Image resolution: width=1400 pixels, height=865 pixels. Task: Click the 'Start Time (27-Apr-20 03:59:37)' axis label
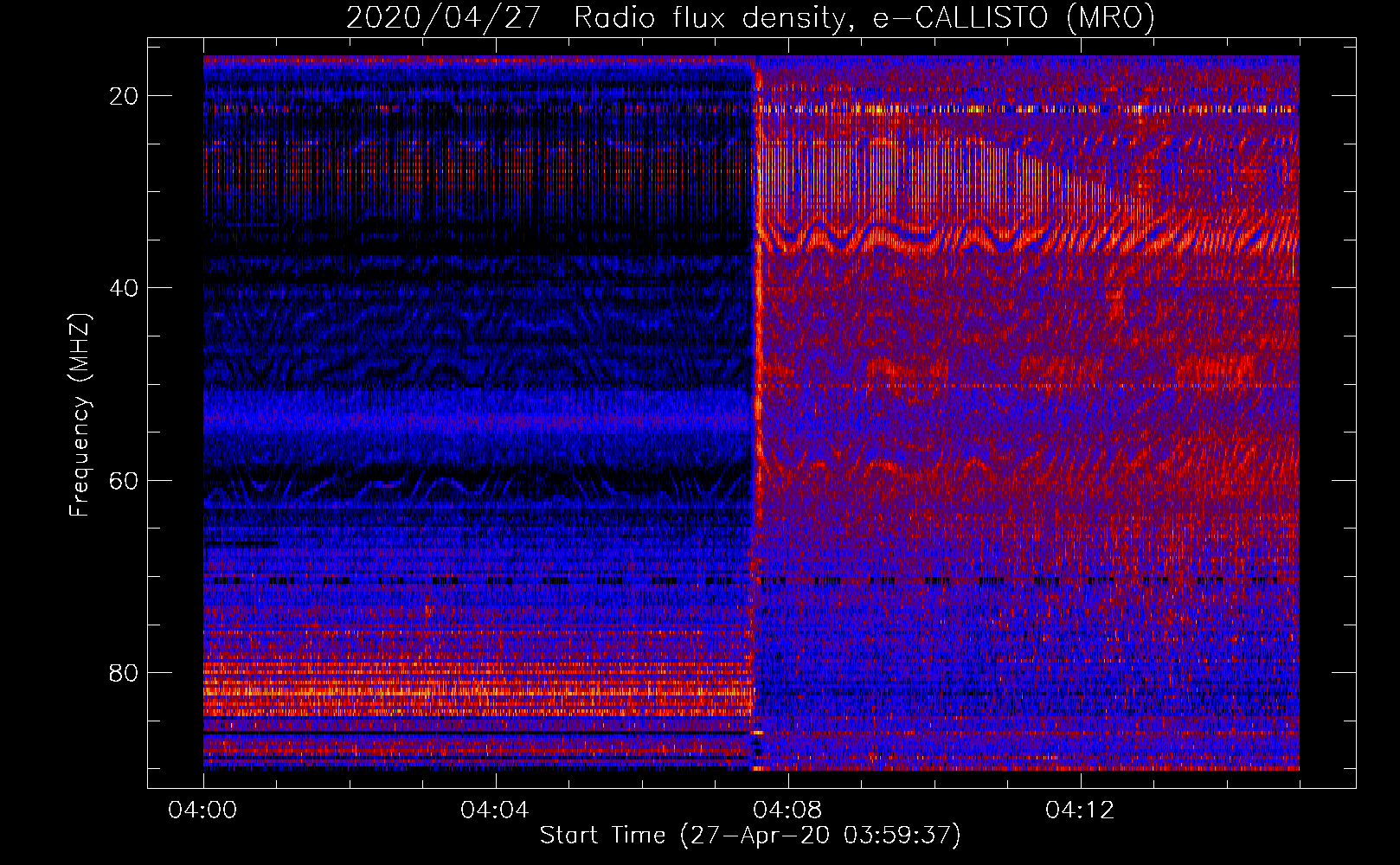click(x=750, y=836)
